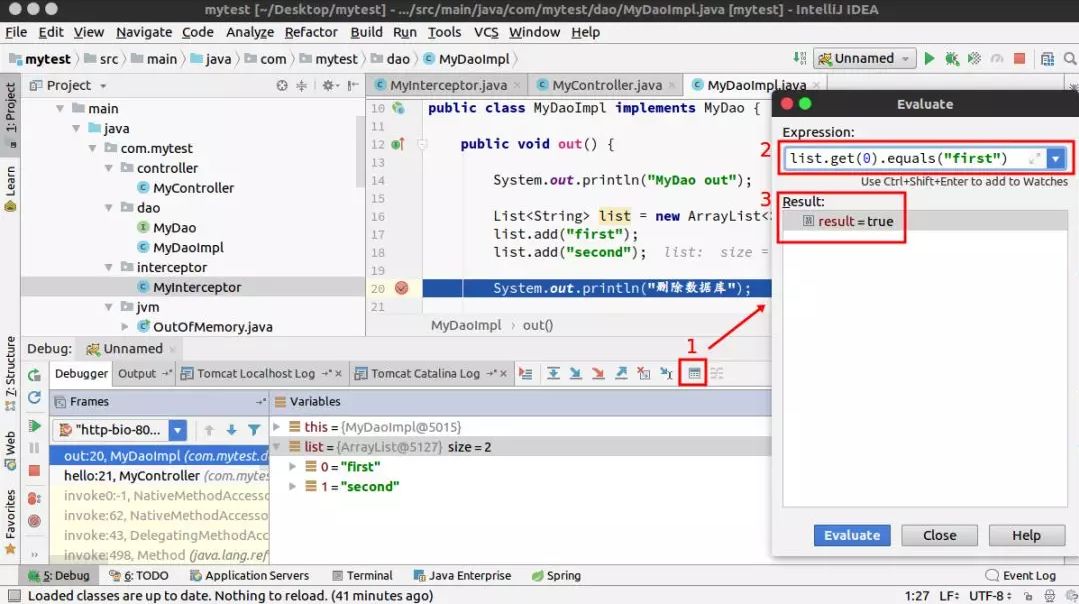Open the VCS menu
Viewport: 1079px width, 604px height.
(x=486, y=32)
